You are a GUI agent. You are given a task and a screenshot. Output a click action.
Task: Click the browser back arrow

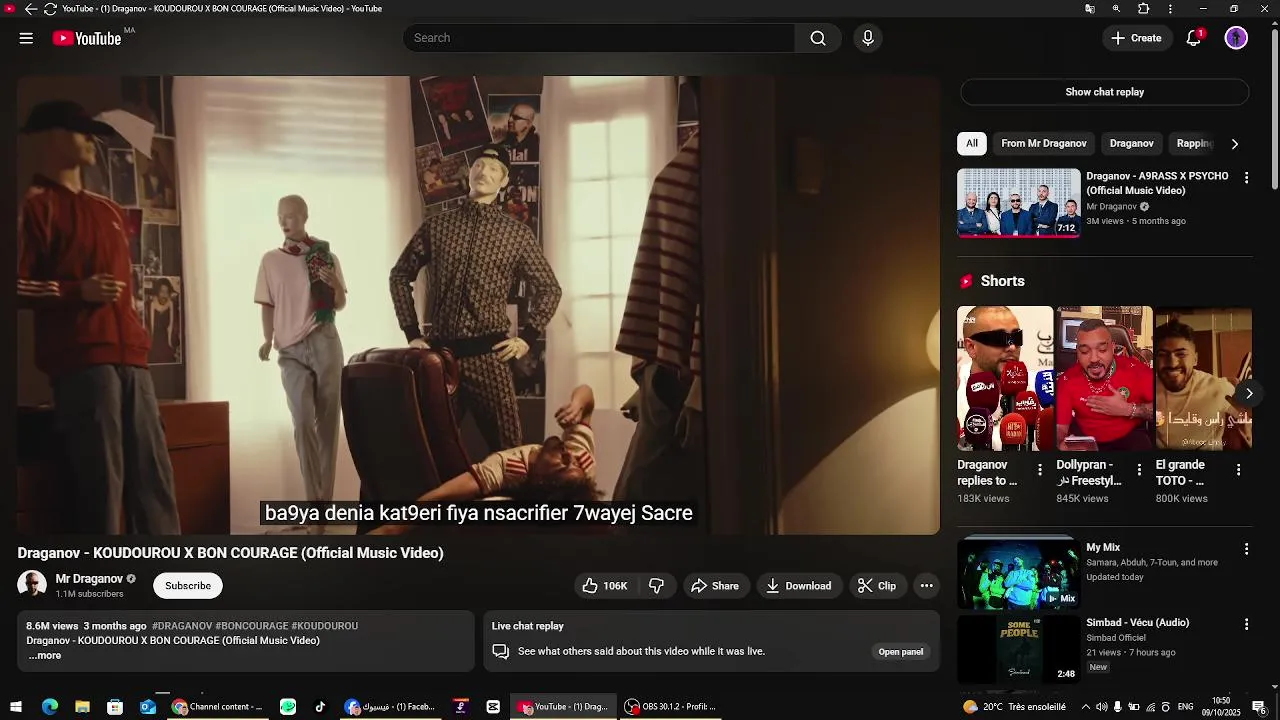(x=30, y=9)
